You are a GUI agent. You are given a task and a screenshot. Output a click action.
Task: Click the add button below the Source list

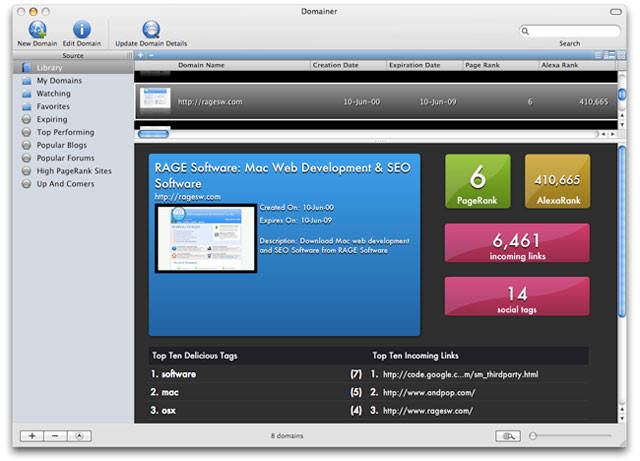point(32,436)
